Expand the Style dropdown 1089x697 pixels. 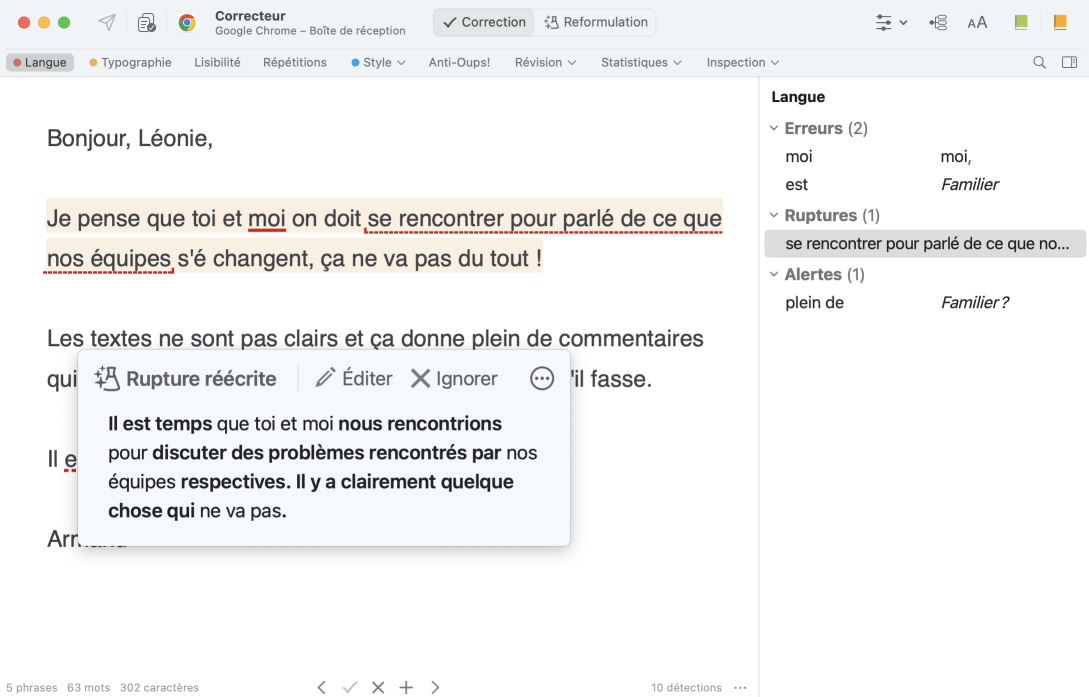(x=378, y=62)
